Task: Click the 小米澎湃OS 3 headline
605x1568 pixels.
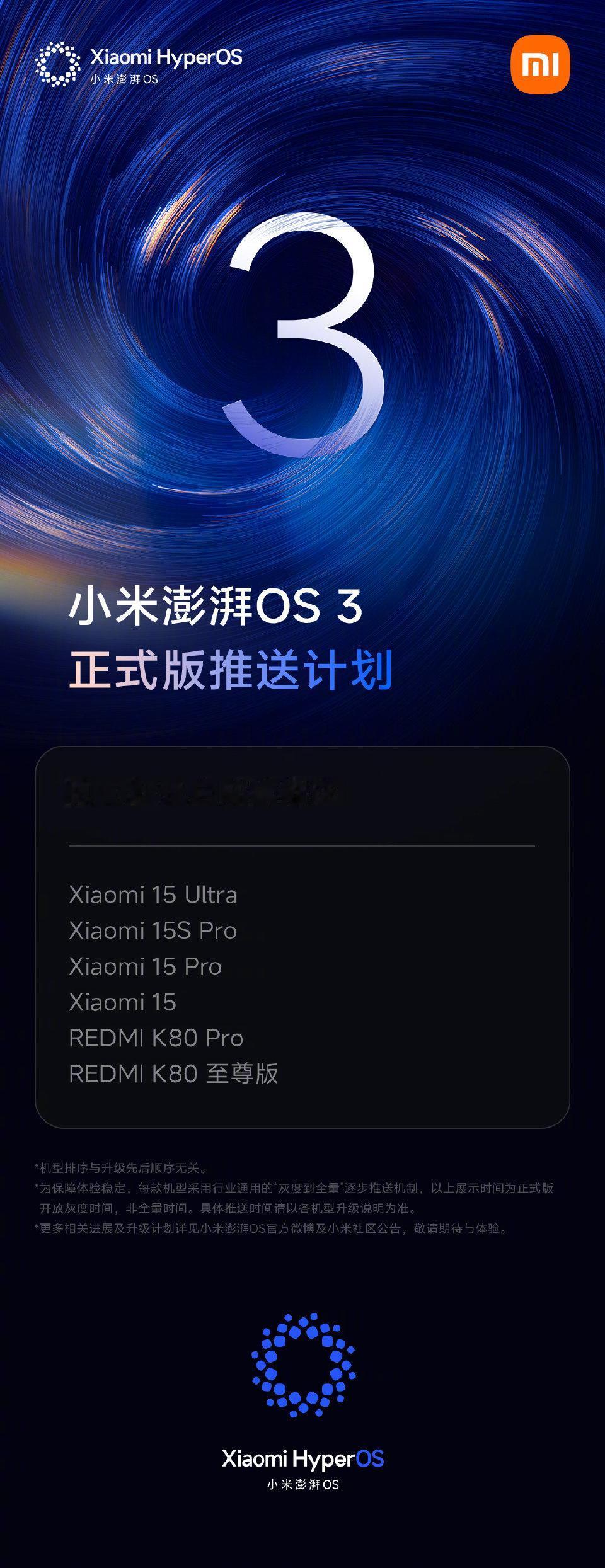Action: [216, 606]
